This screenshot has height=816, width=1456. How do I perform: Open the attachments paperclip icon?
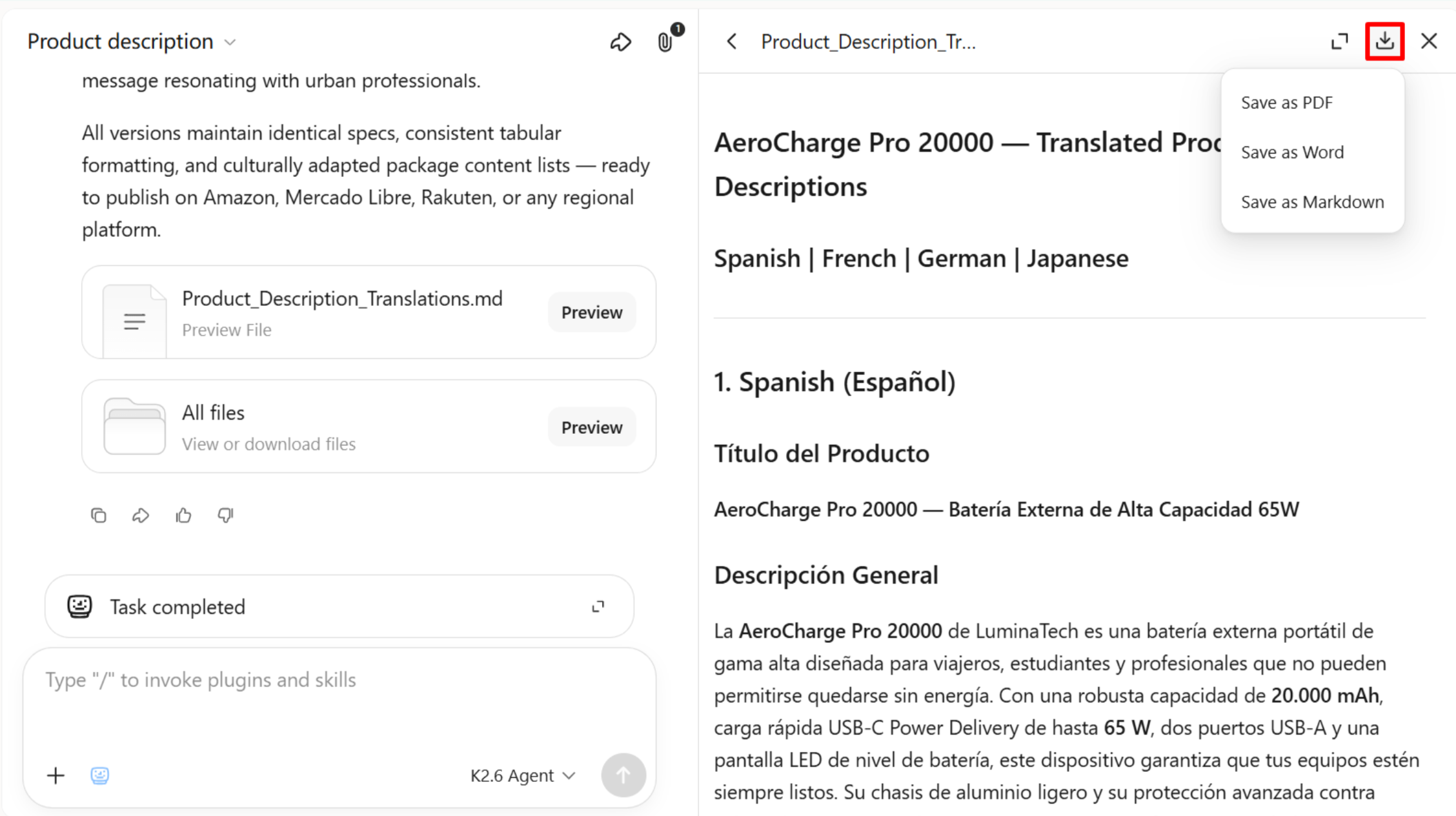pos(665,42)
